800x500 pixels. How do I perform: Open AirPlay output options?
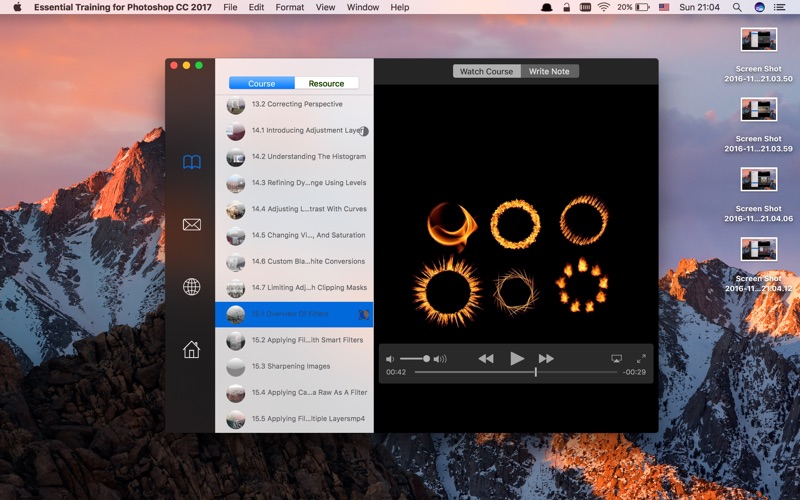point(616,359)
